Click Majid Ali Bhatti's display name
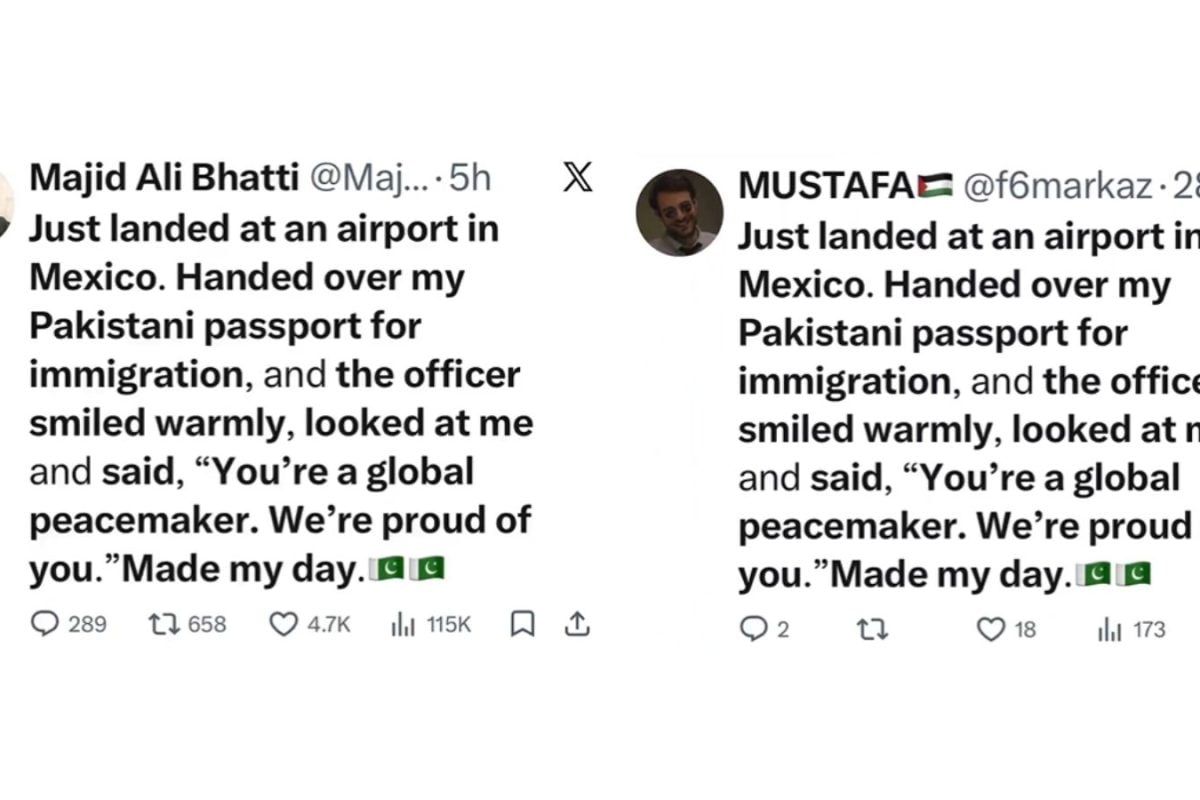The width and height of the screenshot is (1200, 800). [x=160, y=177]
